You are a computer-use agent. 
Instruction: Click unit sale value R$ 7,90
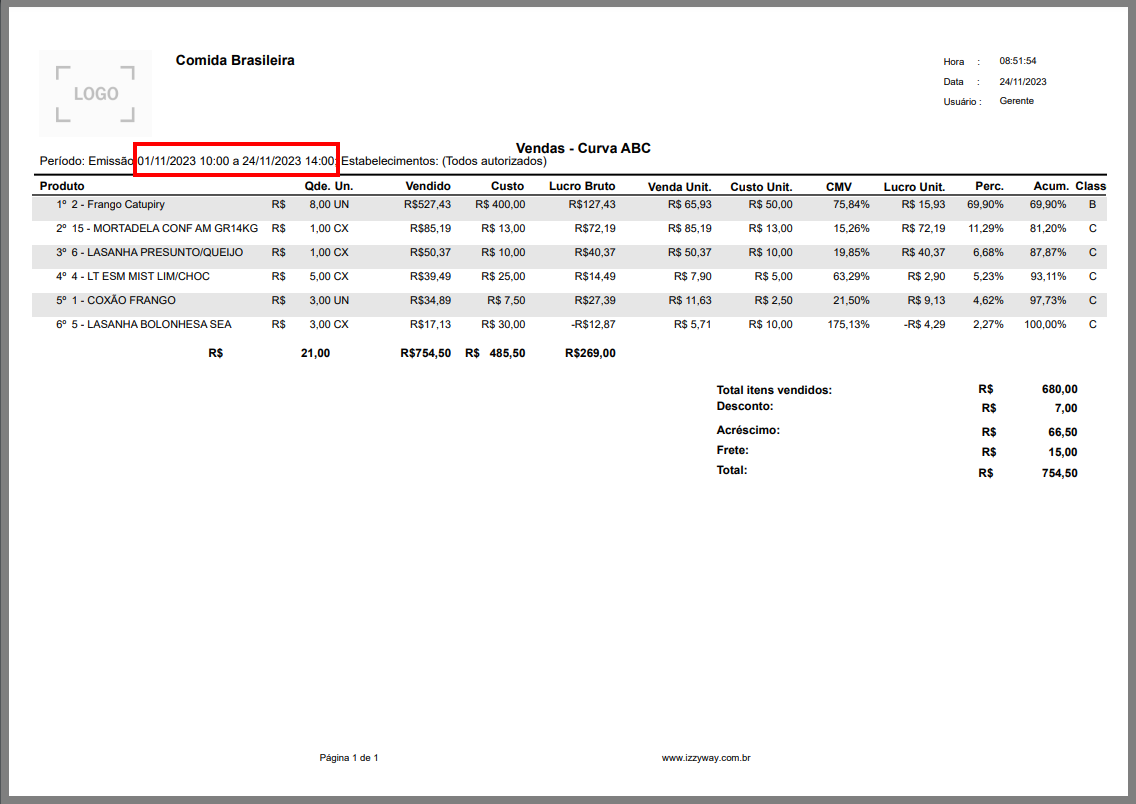point(693,277)
